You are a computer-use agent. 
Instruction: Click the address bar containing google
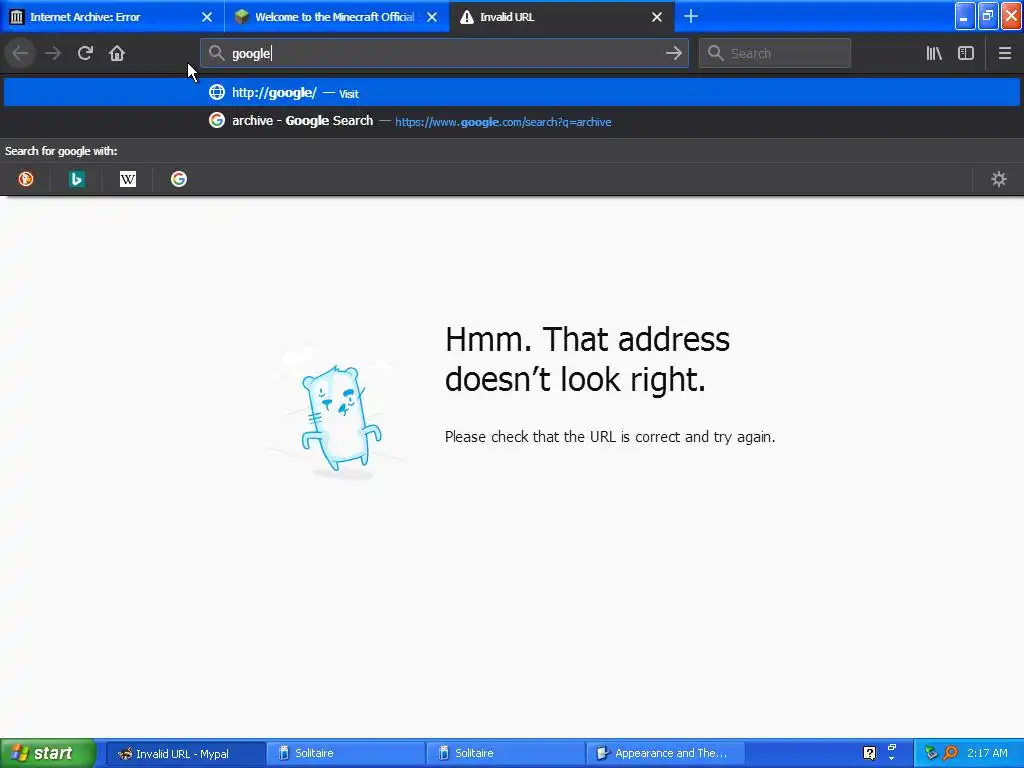pos(444,54)
